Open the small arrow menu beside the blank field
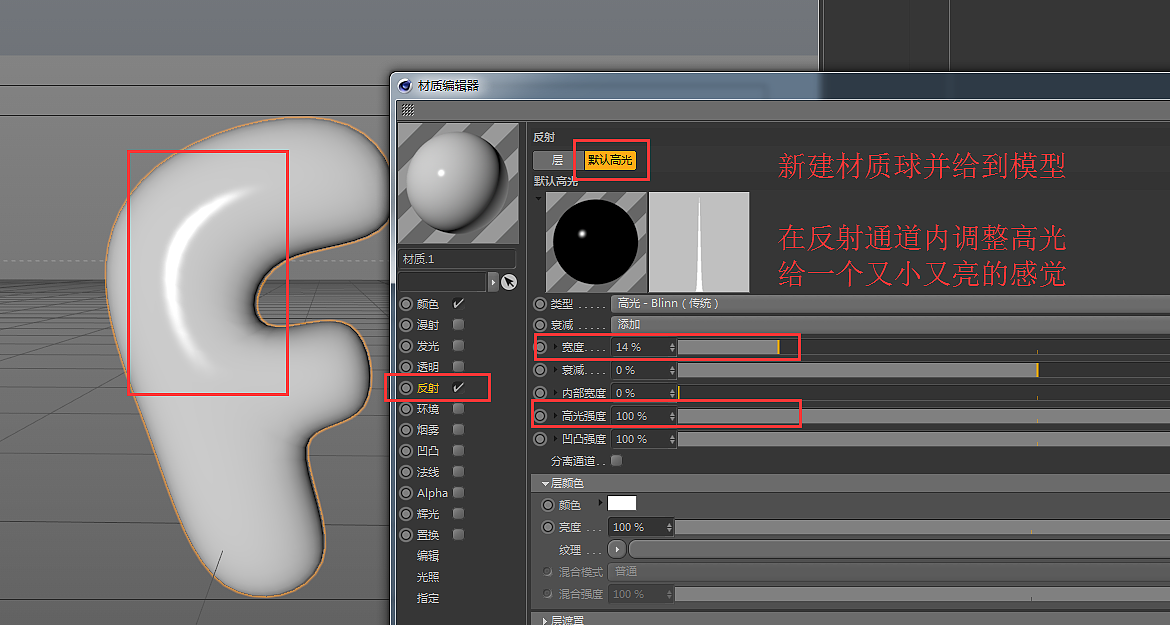 (x=492, y=282)
